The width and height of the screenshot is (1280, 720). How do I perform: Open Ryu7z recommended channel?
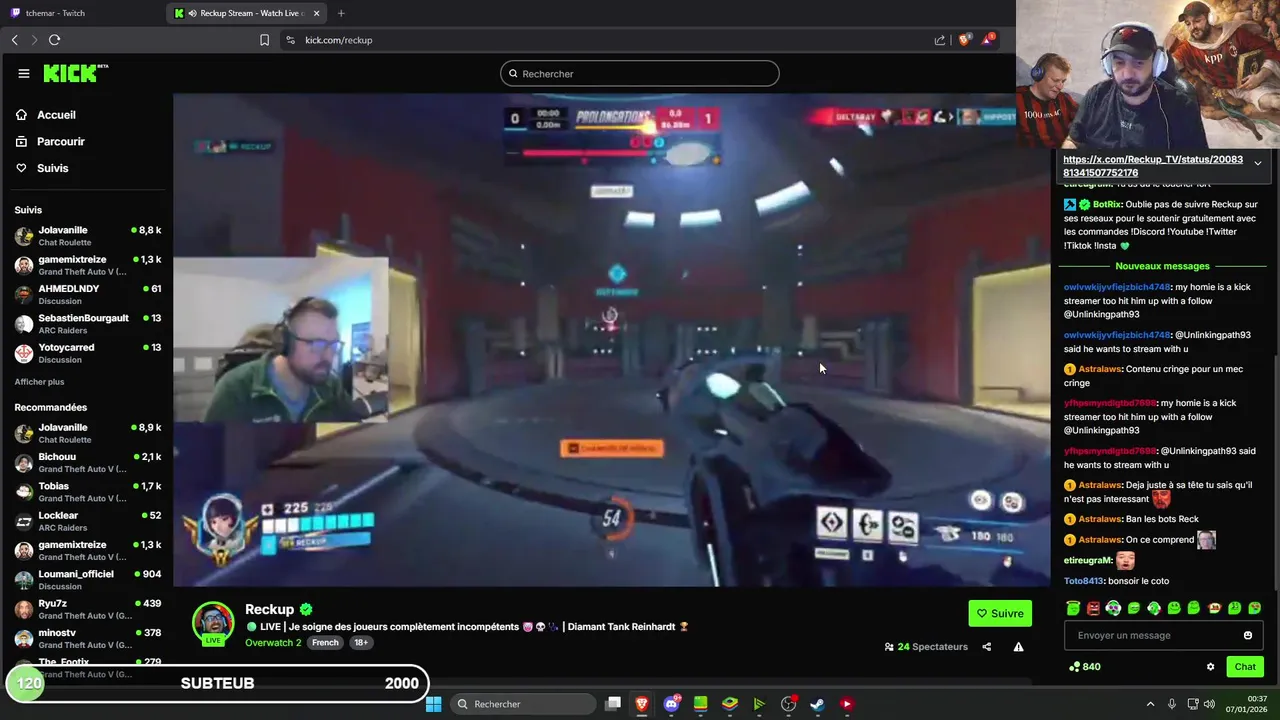click(88, 609)
